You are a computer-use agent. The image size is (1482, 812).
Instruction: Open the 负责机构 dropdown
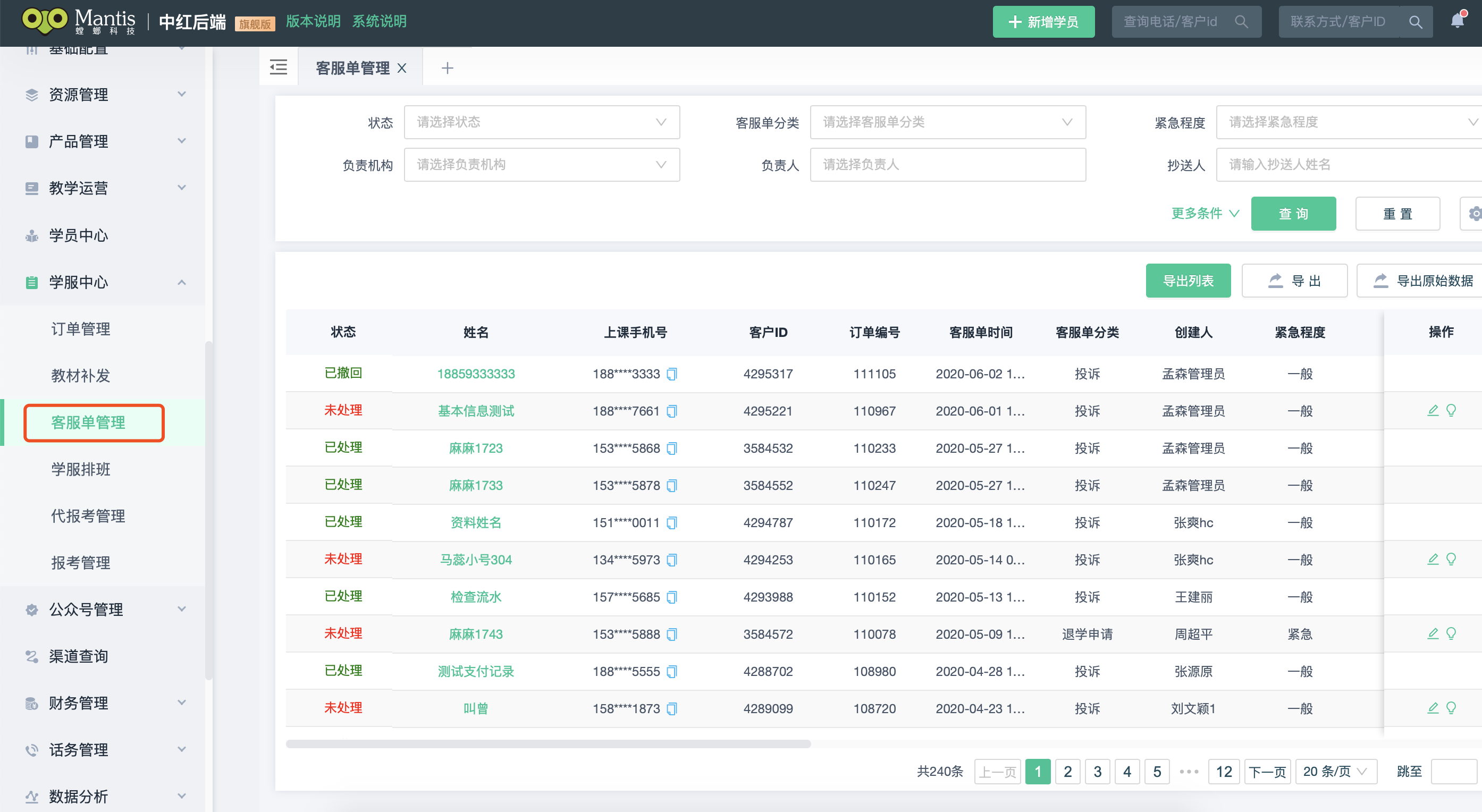pyautogui.click(x=541, y=164)
